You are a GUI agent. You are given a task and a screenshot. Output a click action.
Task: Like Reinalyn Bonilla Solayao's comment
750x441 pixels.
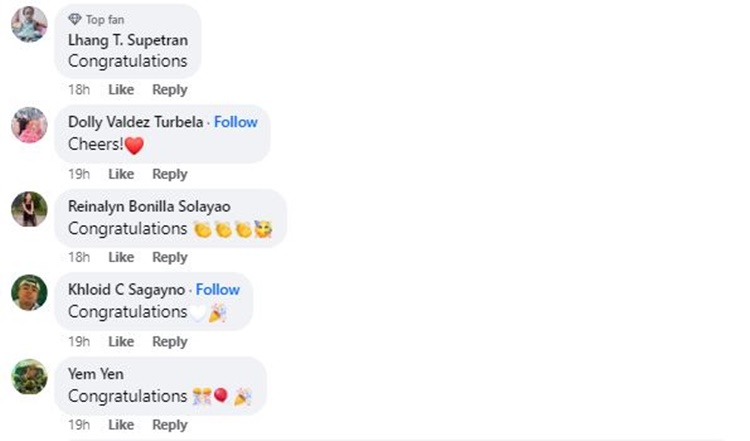coord(121,257)
